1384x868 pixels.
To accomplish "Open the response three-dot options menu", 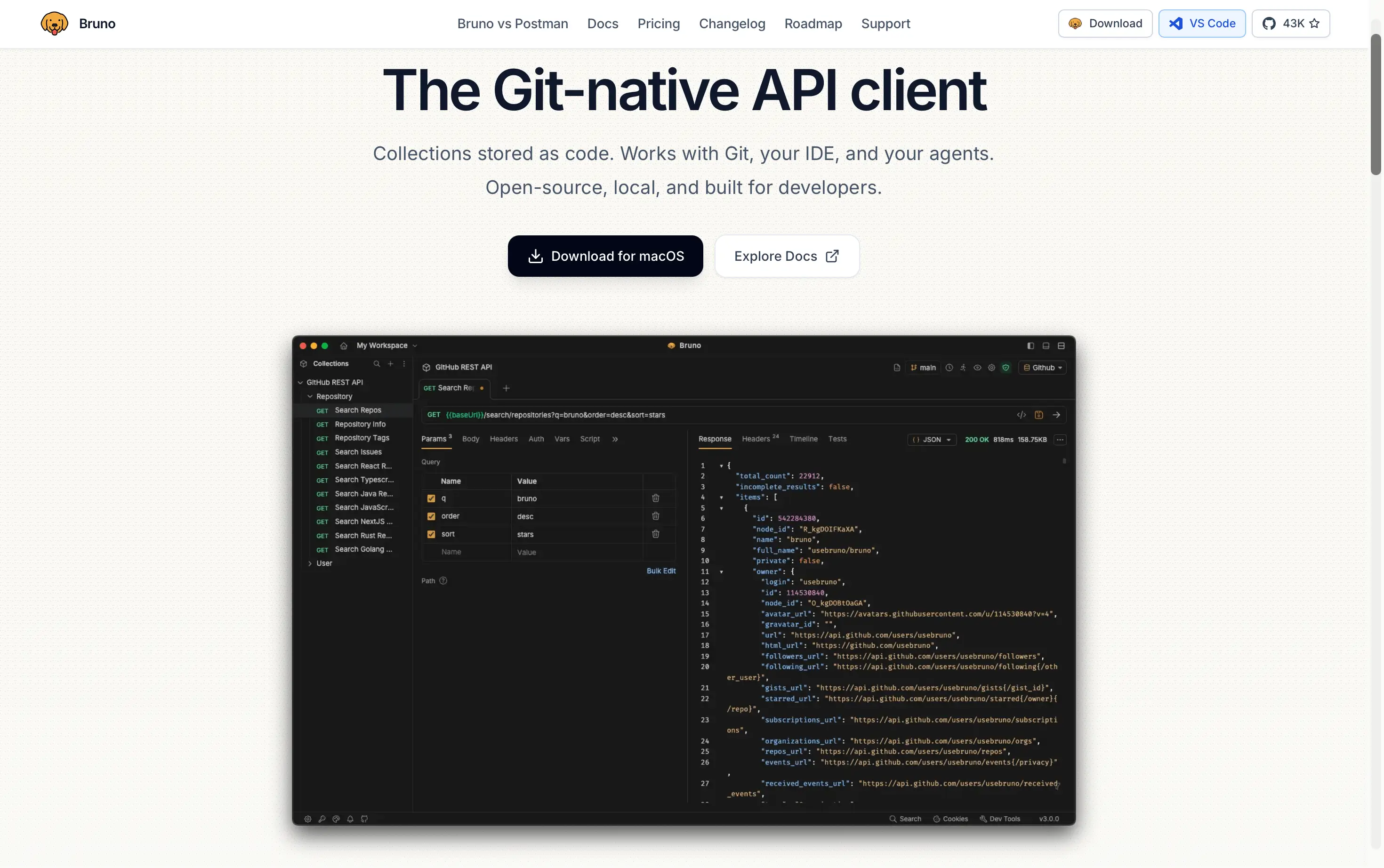I will [x=1060, y=440].
